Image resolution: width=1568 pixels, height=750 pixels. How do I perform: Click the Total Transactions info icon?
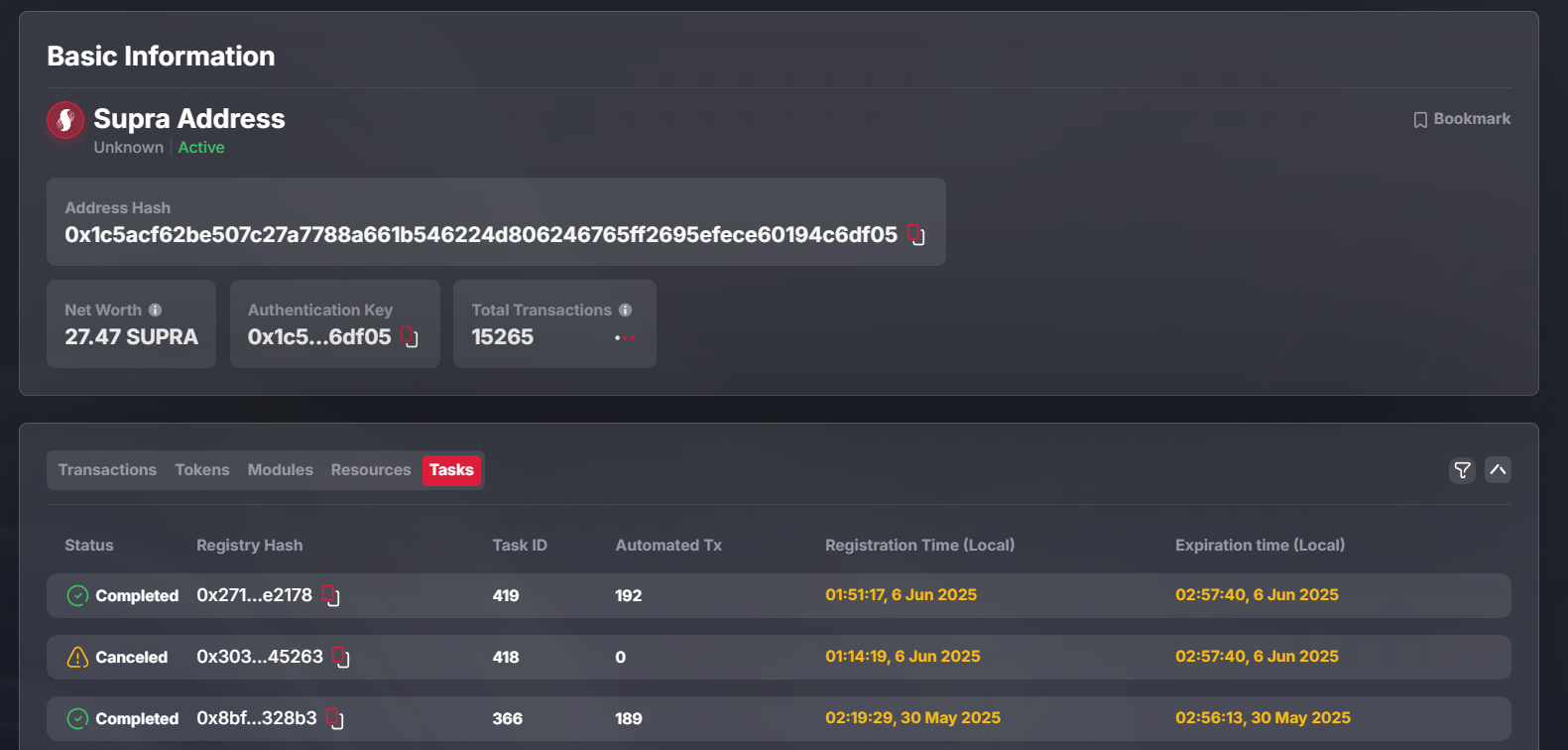point(625,311)
